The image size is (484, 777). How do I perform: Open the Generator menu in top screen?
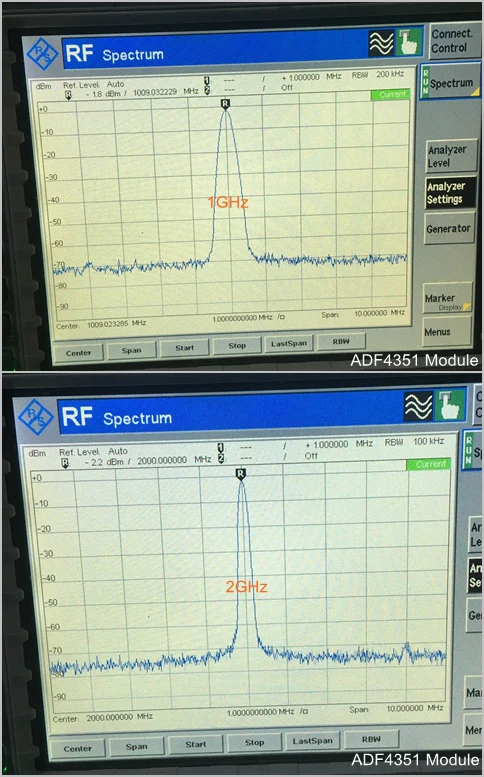coord(449,228)
